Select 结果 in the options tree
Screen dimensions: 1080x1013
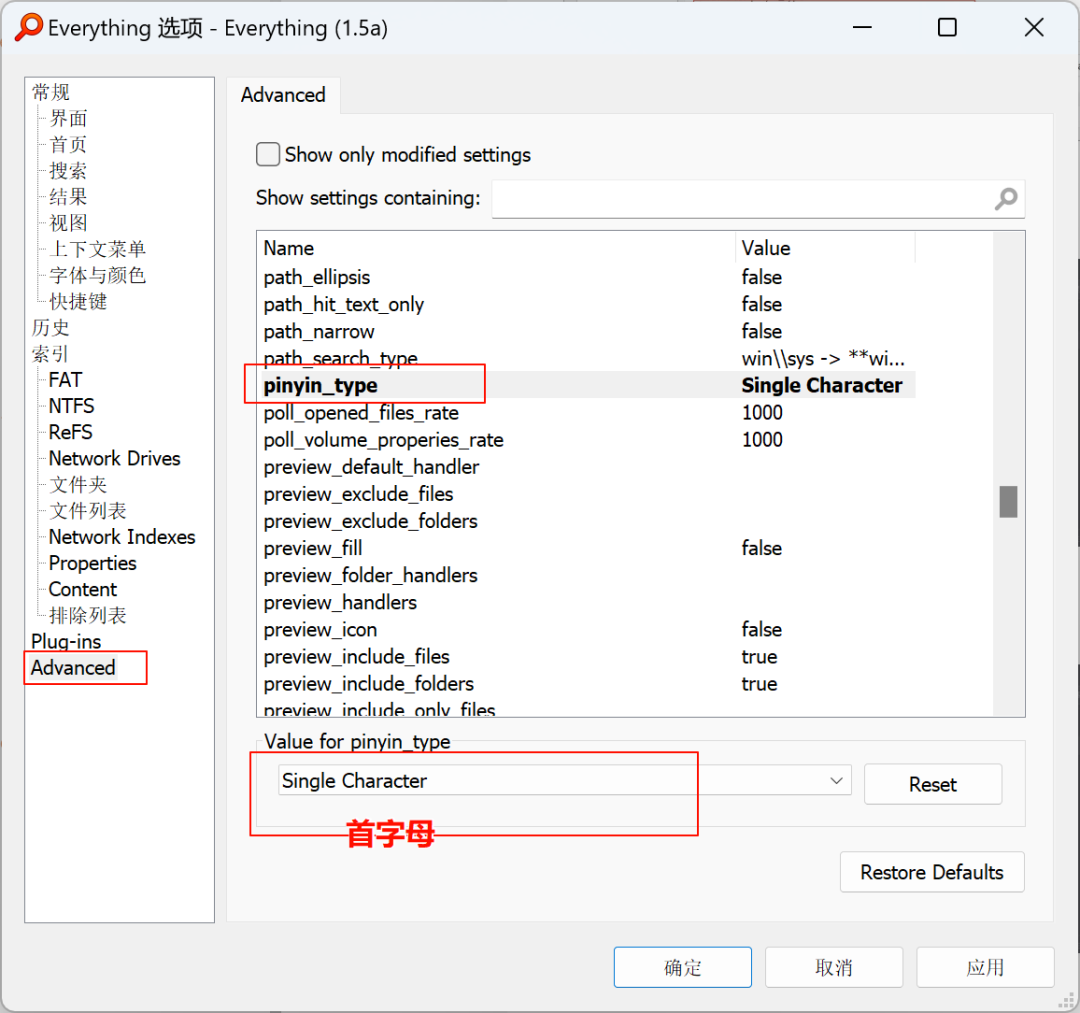(68, 196)
